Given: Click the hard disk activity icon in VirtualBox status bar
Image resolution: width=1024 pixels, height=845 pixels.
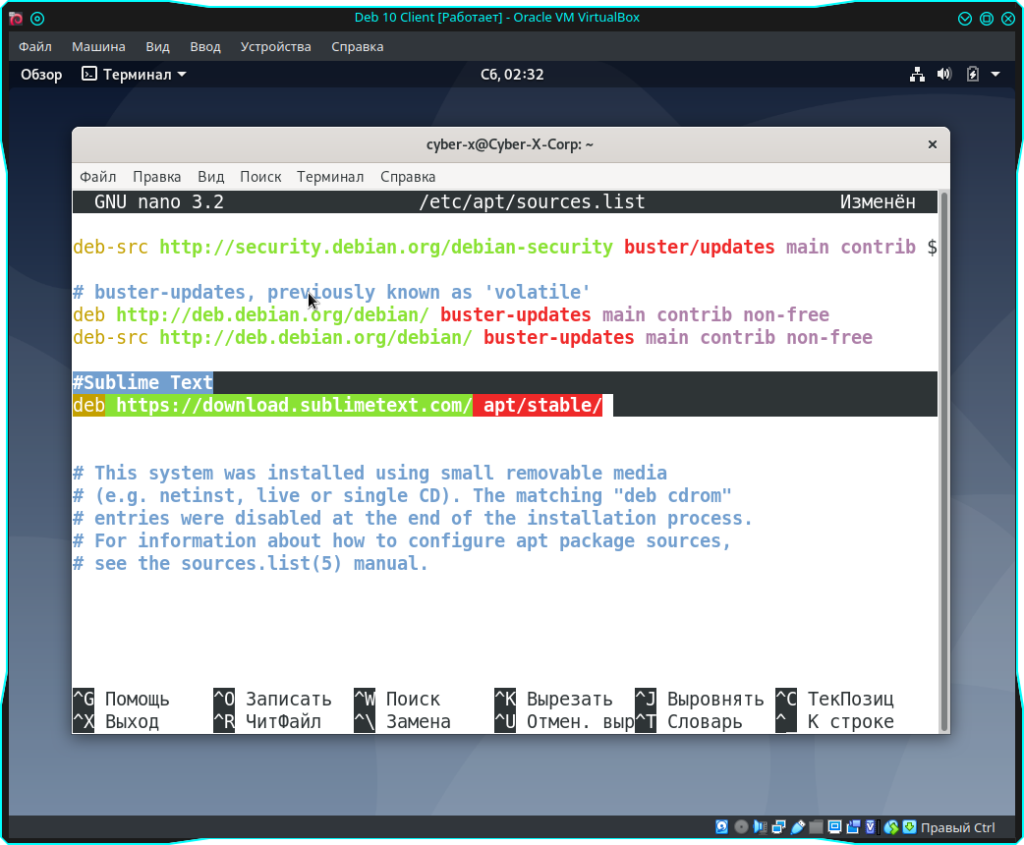Looking at the screenshot, I should coord(722,827).
